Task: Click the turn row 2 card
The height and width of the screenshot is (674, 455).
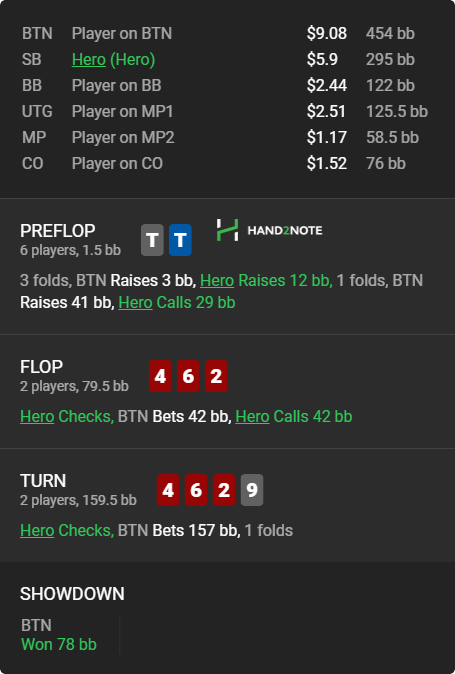Action: pyautogui.click(x=224, y=490)
